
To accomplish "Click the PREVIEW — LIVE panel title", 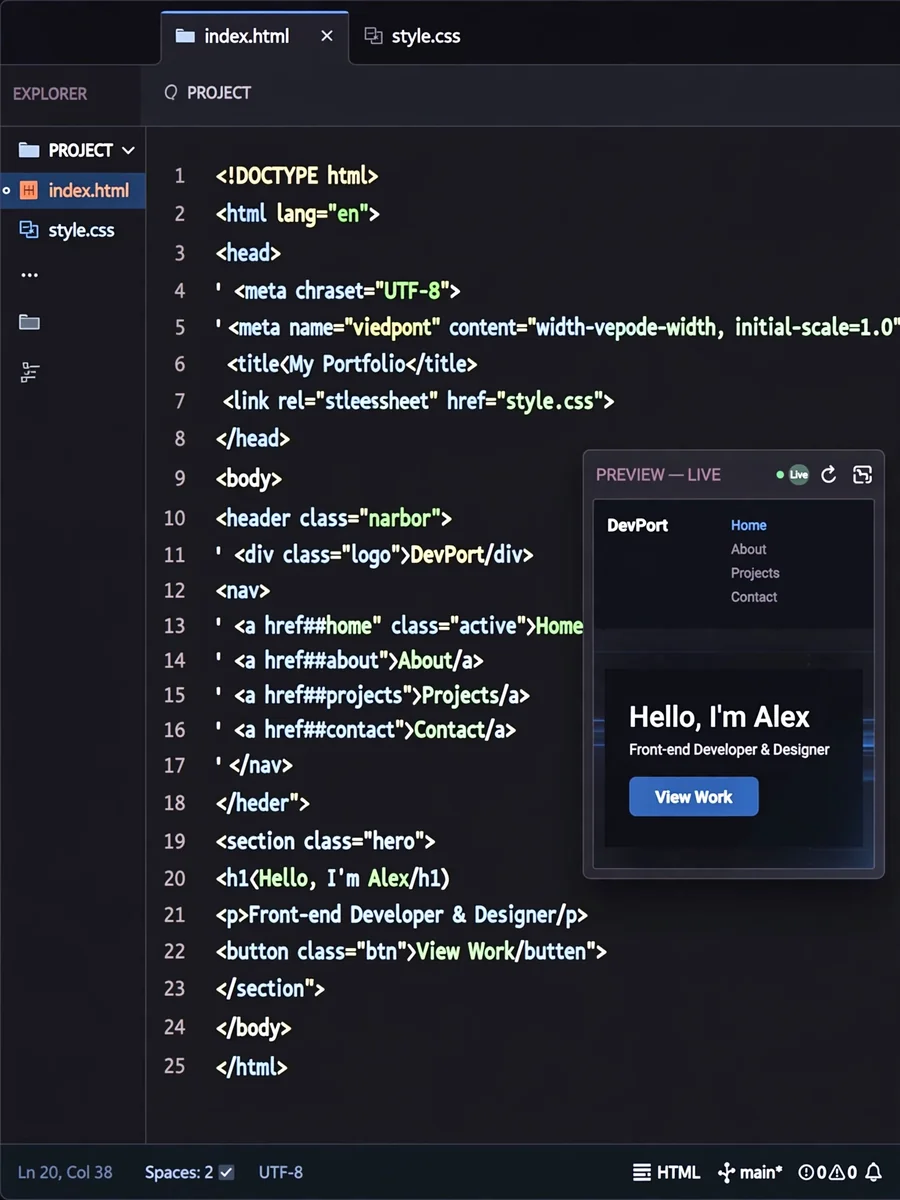I will click(658, 475).
